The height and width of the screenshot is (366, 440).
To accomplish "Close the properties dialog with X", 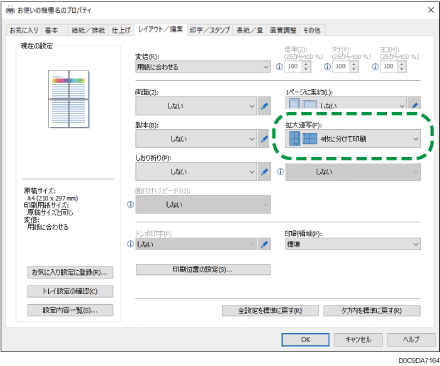I will pos(431,10).
